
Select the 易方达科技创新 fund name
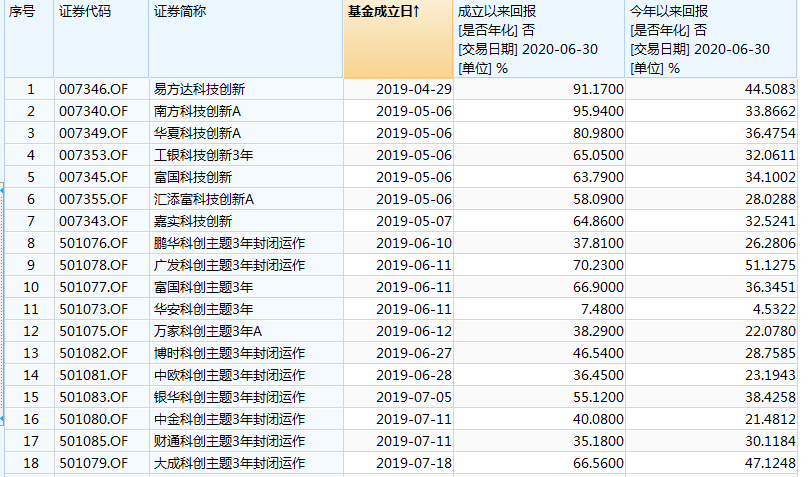[x=199, y=89]
